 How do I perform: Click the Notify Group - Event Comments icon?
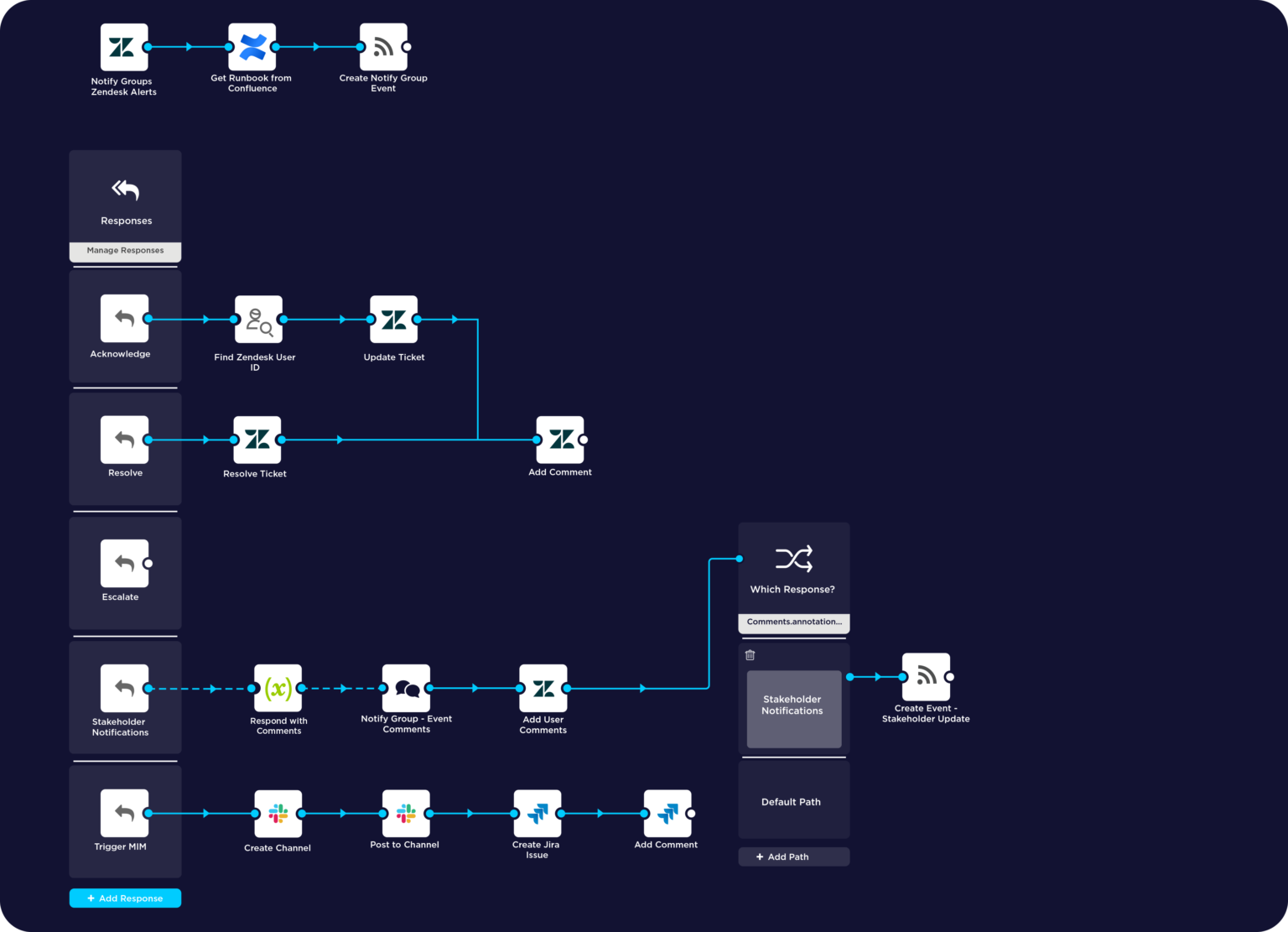[406, 688]
